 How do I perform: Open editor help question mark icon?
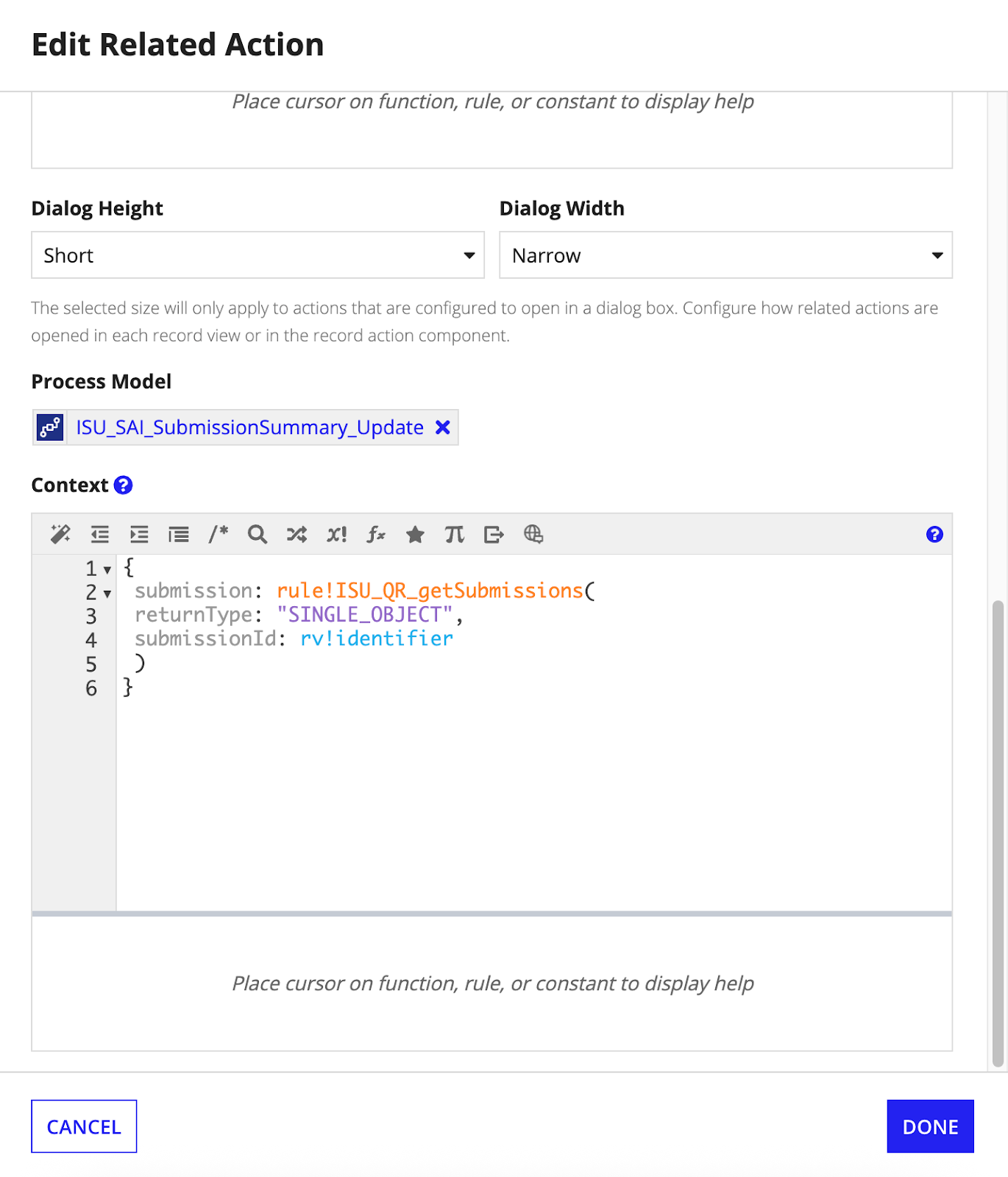click(934, 534)
